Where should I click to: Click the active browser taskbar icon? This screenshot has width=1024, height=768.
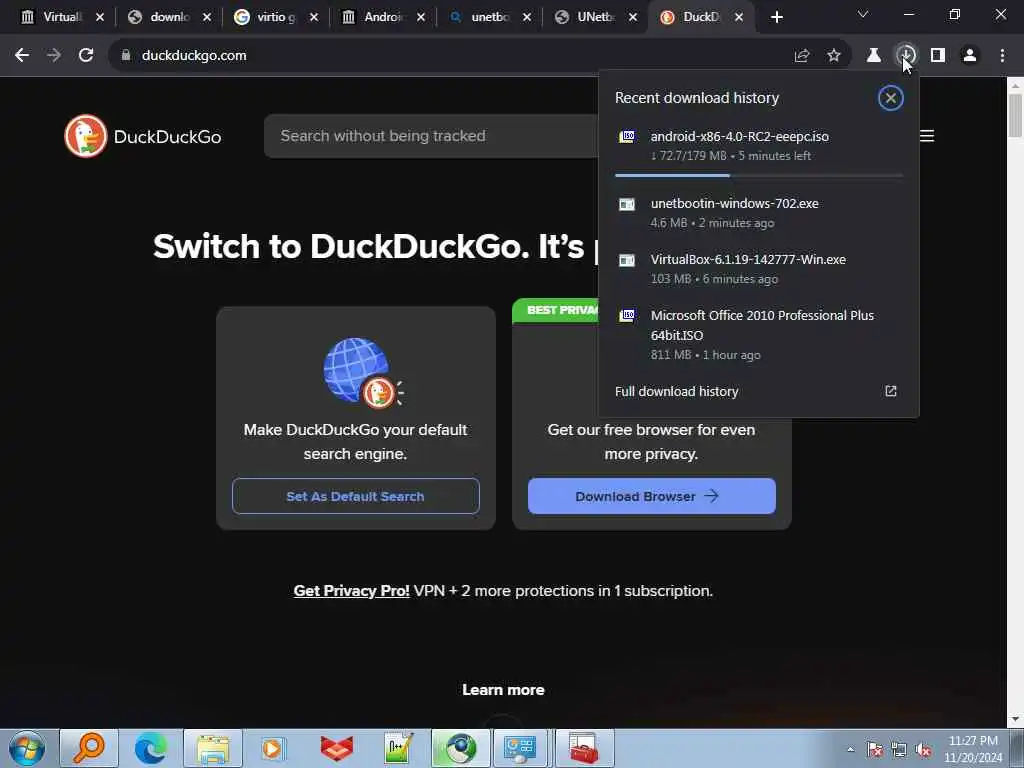(x=460, y=748)
